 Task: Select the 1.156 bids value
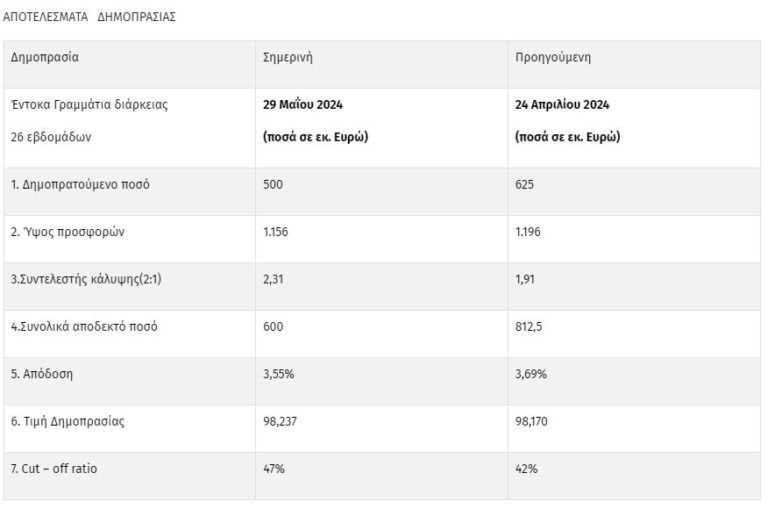click(x=277, y=232)
